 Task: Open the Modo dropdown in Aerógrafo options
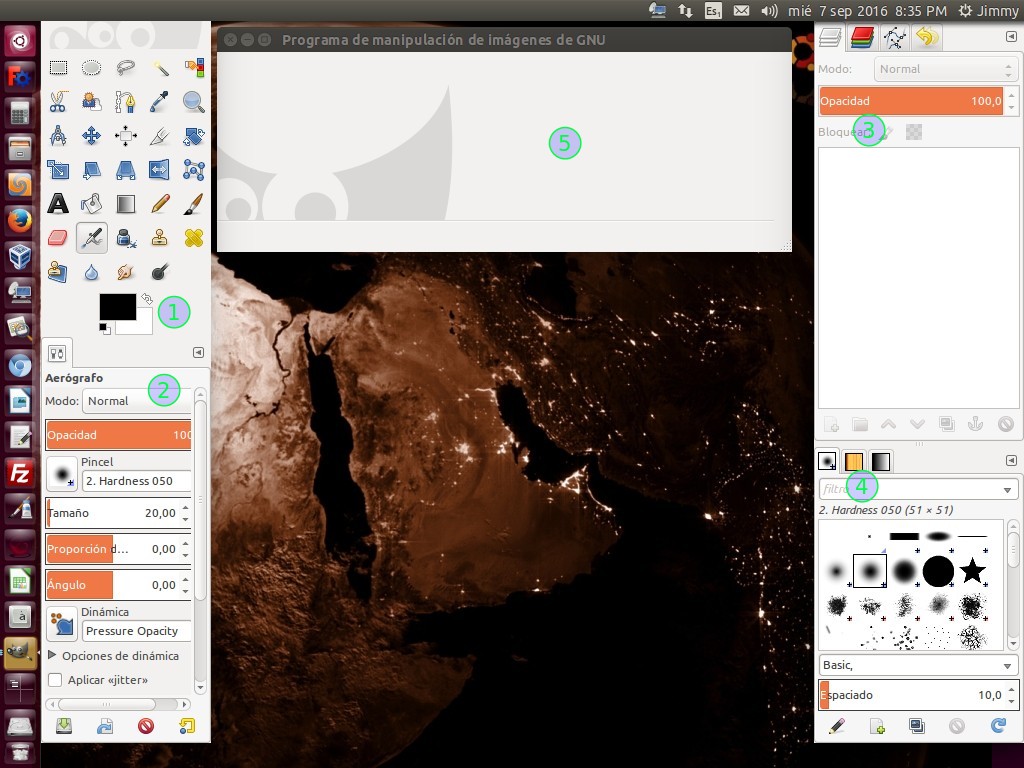137,401
